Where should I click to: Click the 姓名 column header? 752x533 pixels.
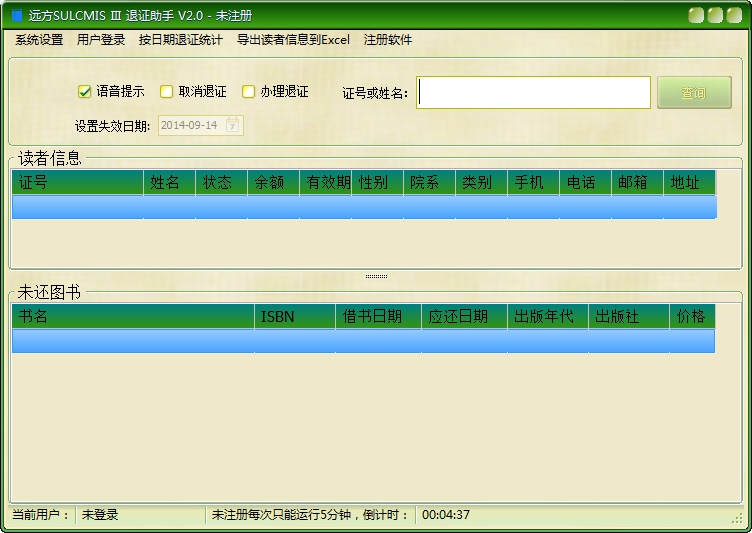click(x=169, y=182)
